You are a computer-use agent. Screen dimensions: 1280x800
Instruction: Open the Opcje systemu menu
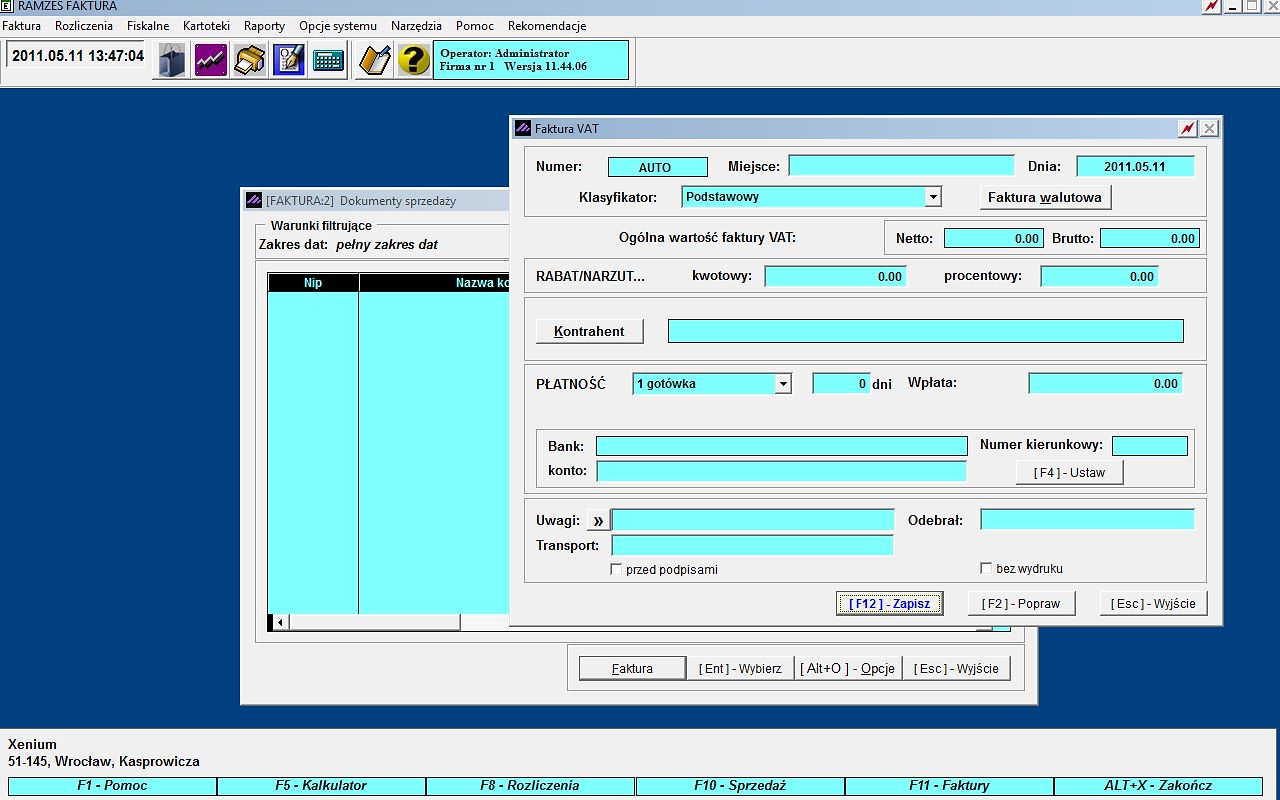pyautogui.click(x=338, y=26)
